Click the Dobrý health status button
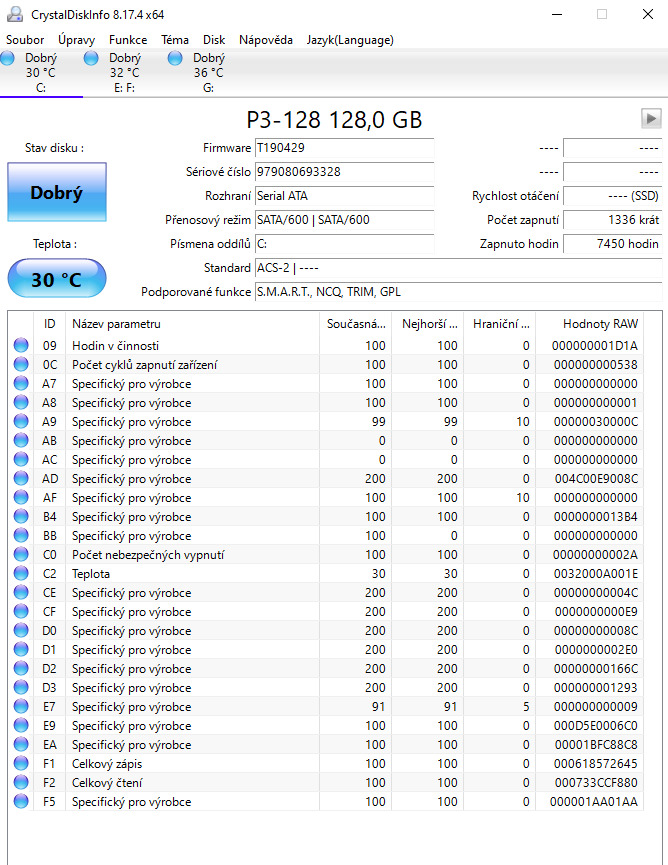 tap(56, 193)
